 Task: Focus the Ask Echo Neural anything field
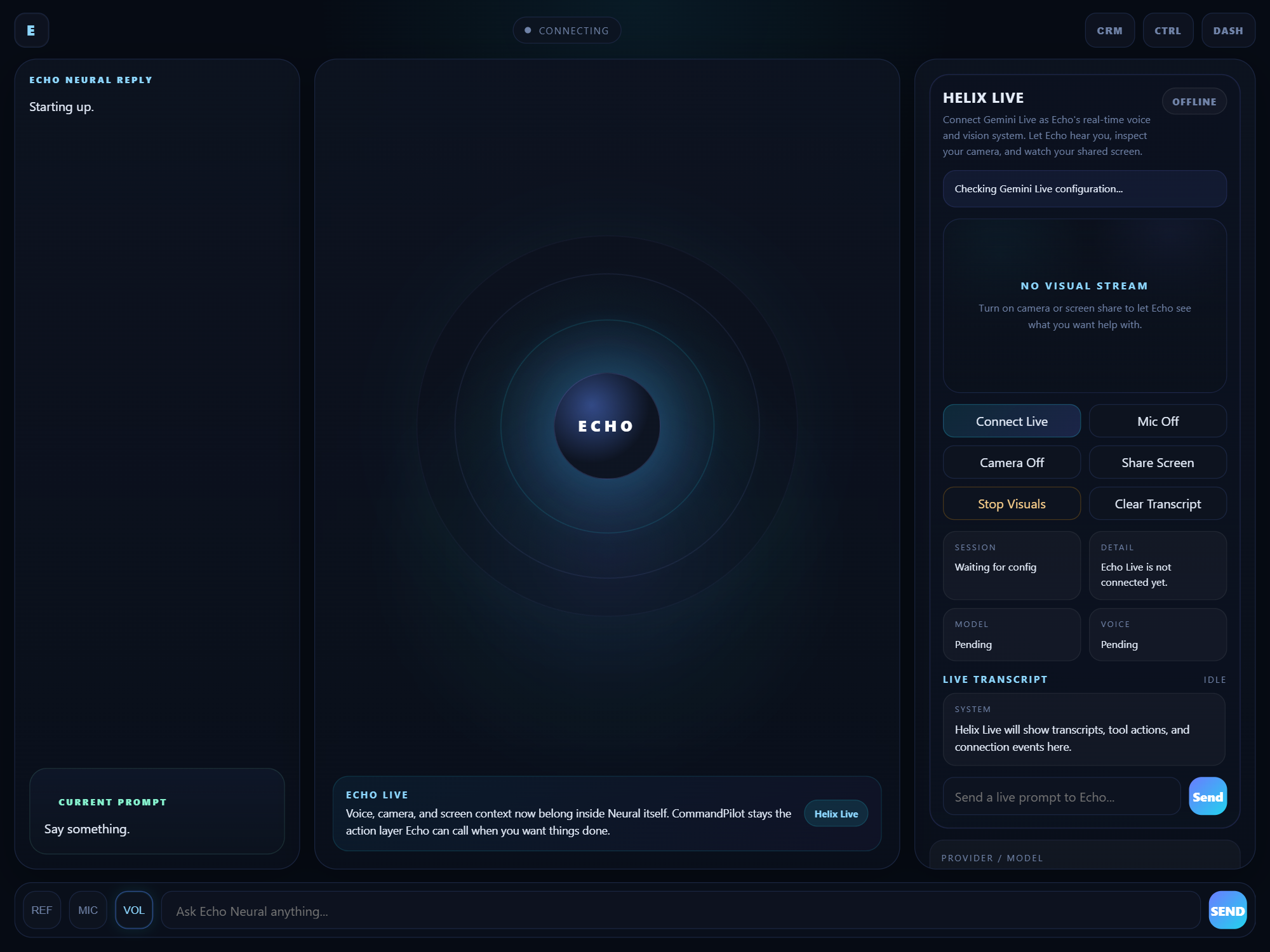pyautogui.click(x=681, y=910)
